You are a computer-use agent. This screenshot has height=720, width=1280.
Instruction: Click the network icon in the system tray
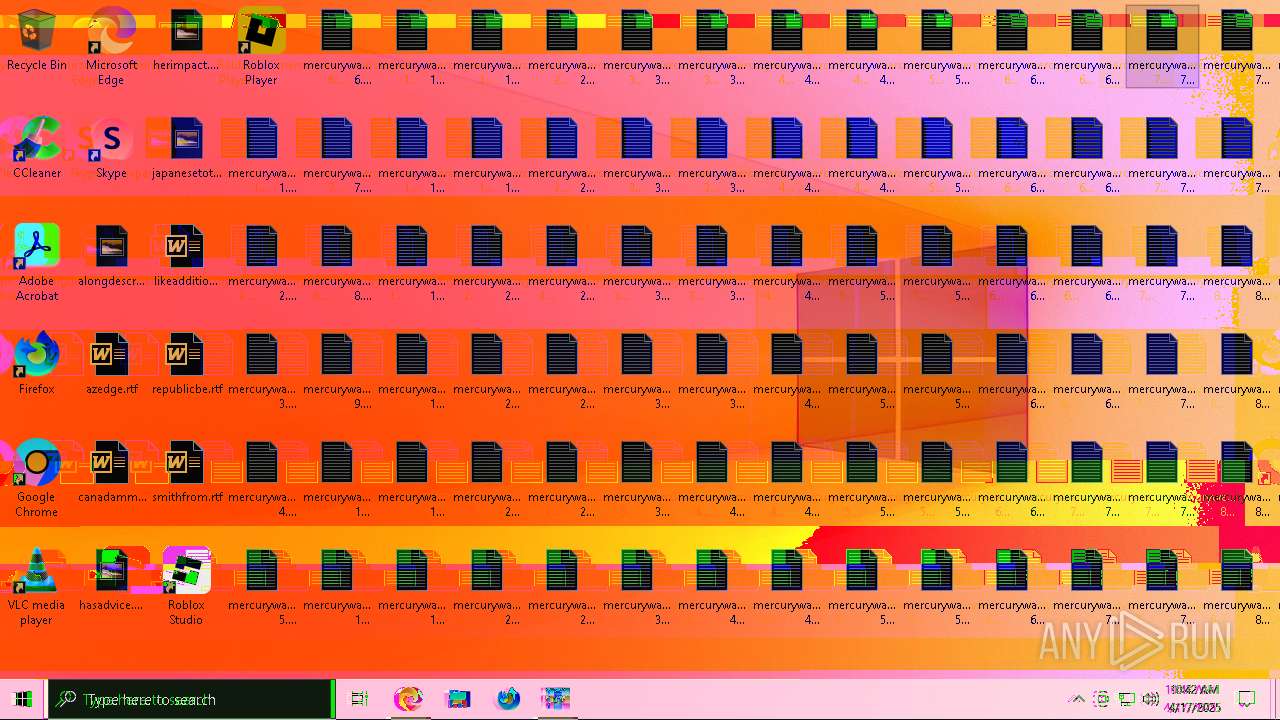1126,699
